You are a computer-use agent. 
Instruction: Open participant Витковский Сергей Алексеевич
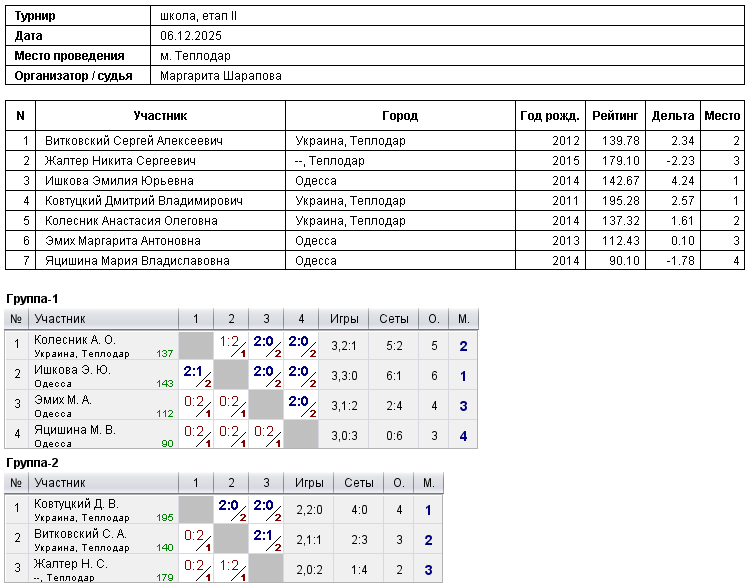133,141
